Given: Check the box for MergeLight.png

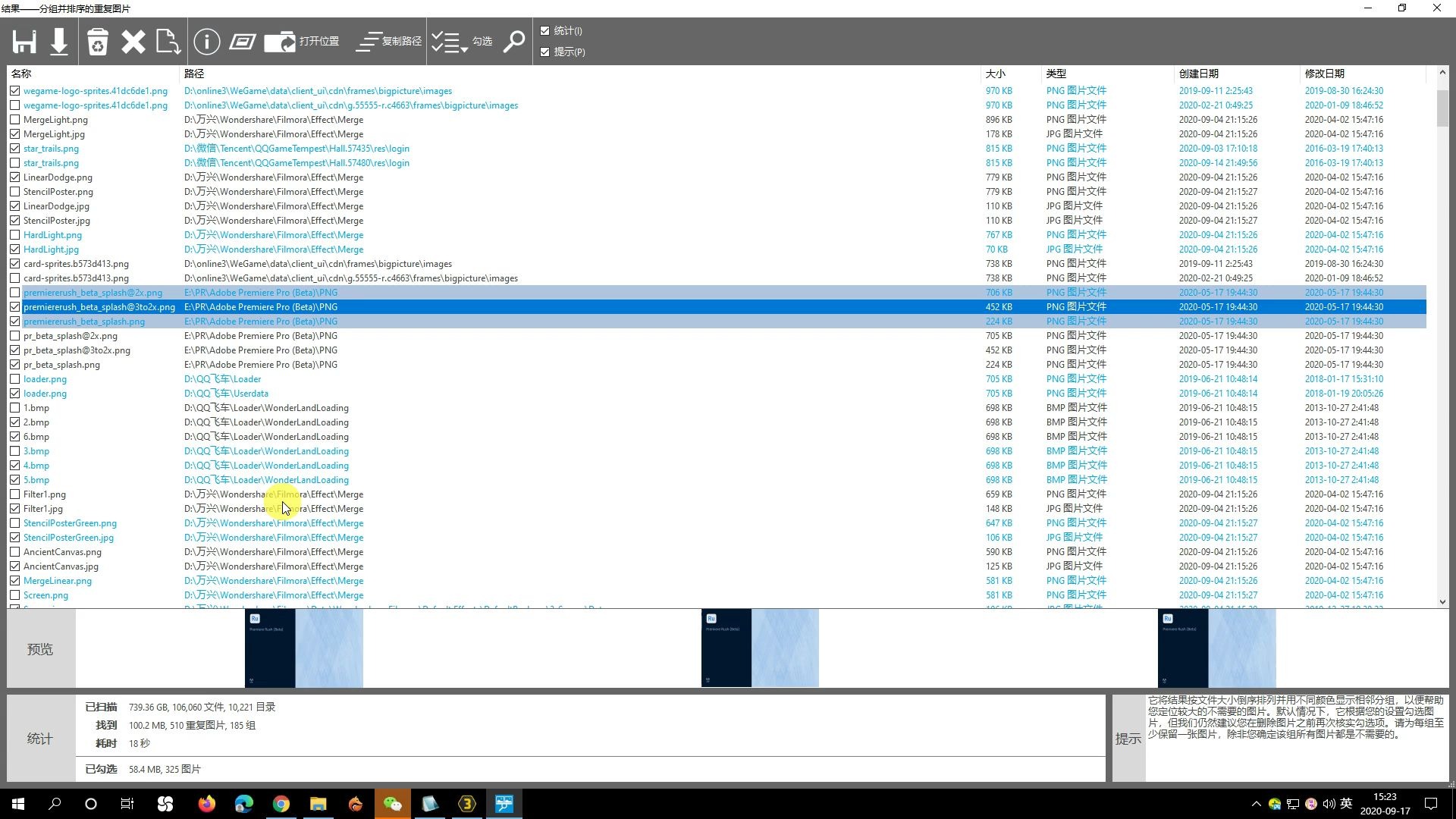Looking at the screenshot, I should (x=14, y=120).
